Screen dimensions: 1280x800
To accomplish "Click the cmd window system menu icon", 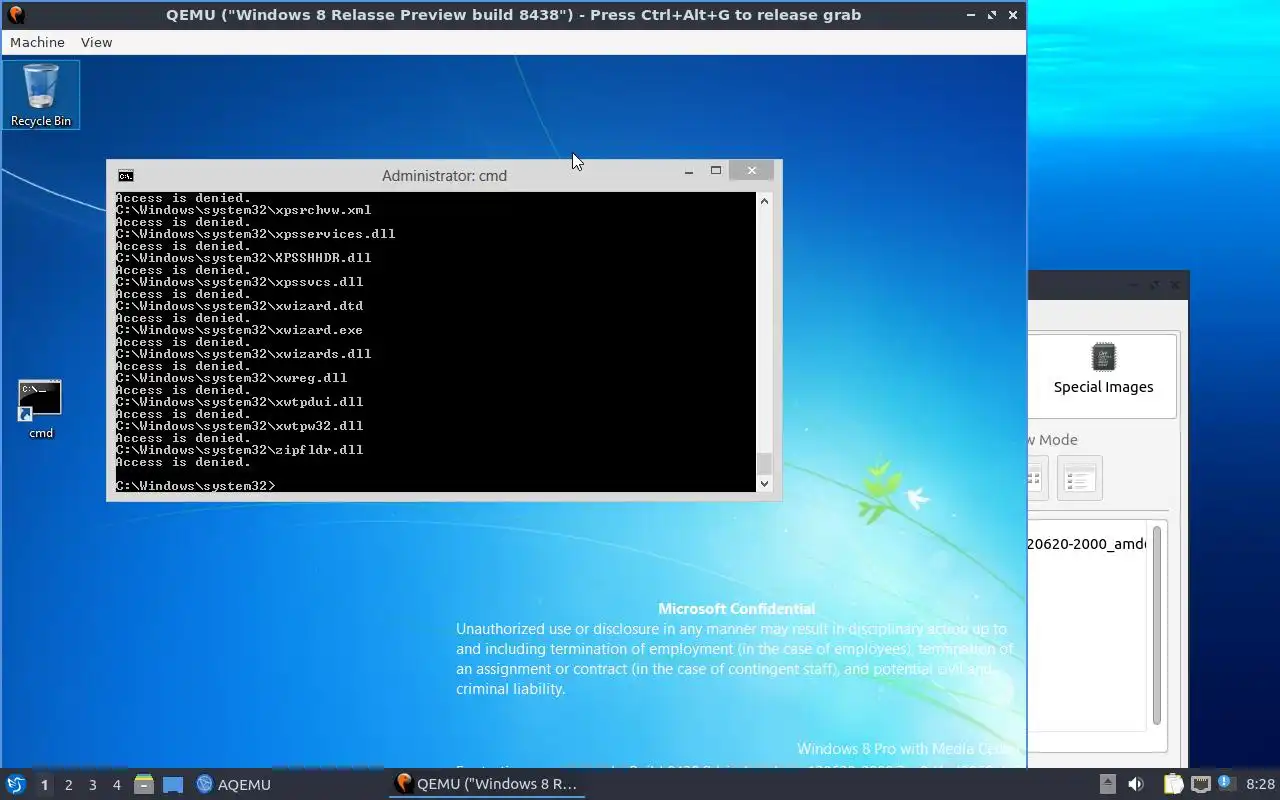I will (x=125, y=176).
